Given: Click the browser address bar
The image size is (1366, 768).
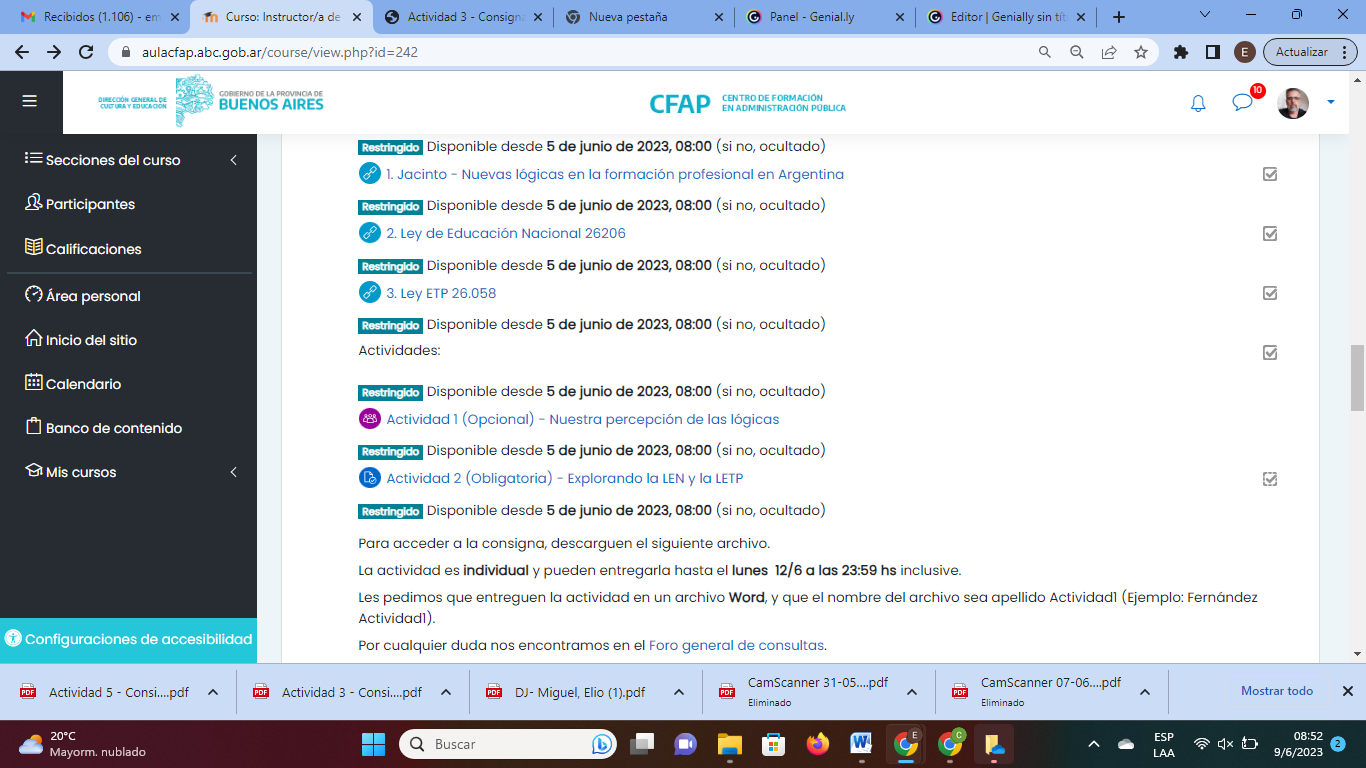Looking at the screenshot, I should [580, 52].
